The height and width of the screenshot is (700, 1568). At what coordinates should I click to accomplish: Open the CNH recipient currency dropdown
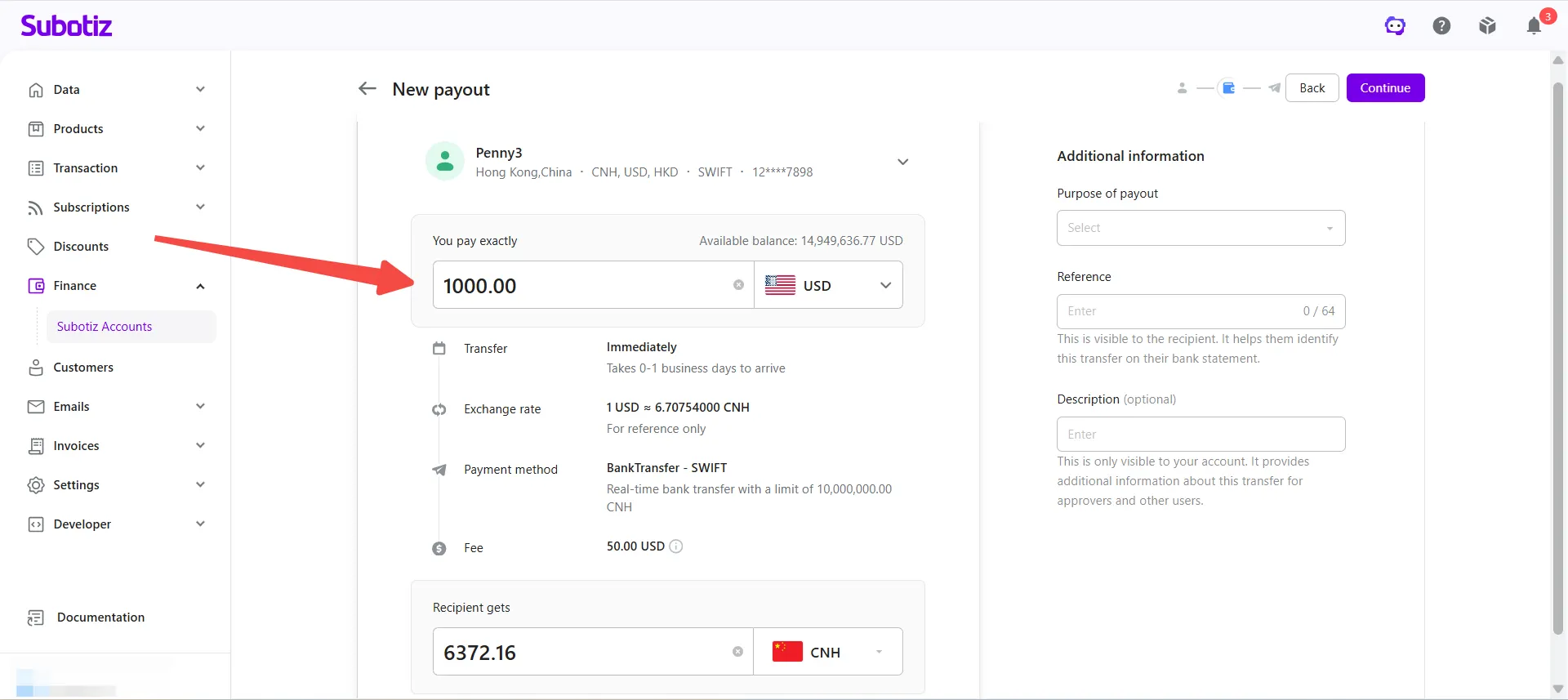828,652
